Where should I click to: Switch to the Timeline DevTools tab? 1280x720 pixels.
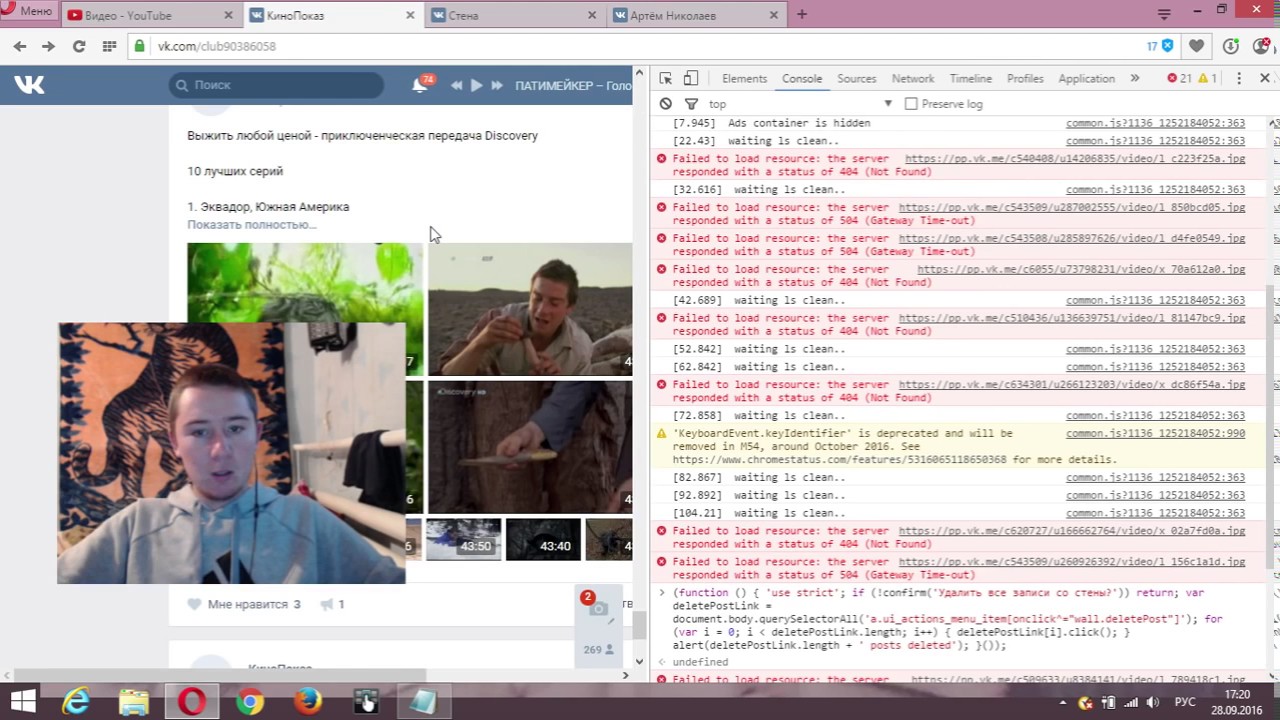(970, 78)
